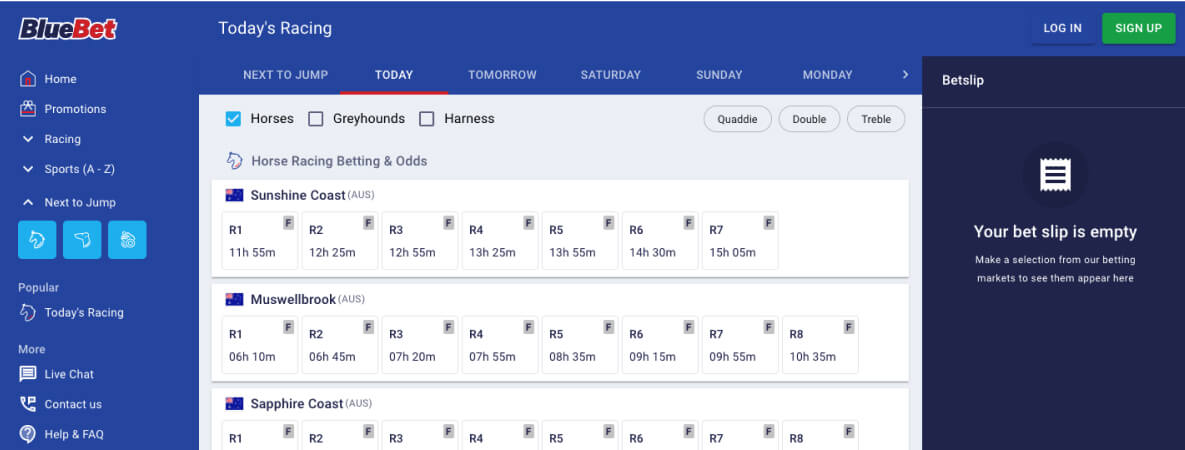Select horse racing Next to Jump icon
Viewport: 1185px width, 450px height.
click(37, 240)
